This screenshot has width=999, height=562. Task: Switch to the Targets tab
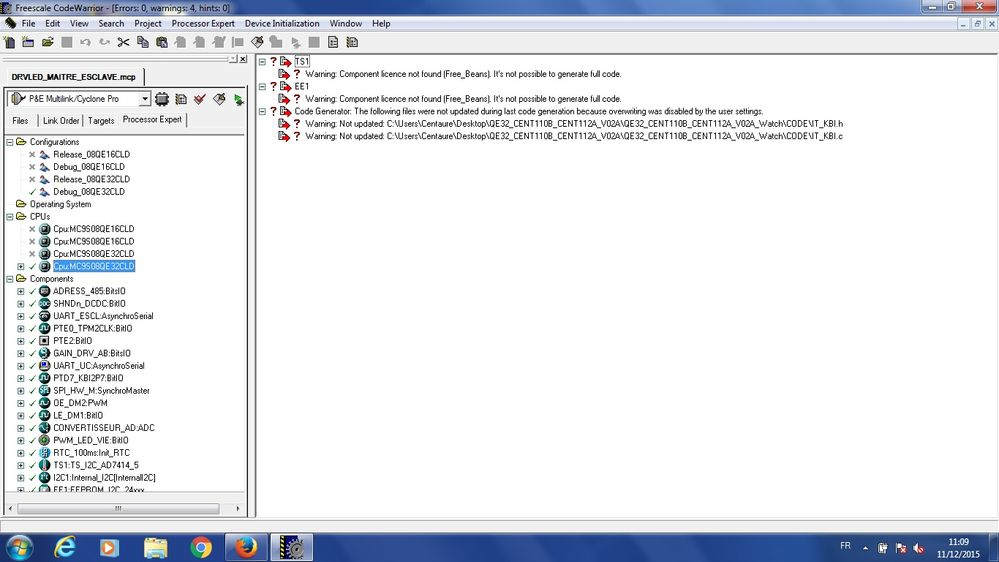pyautogui.click(x=101, y=120)
